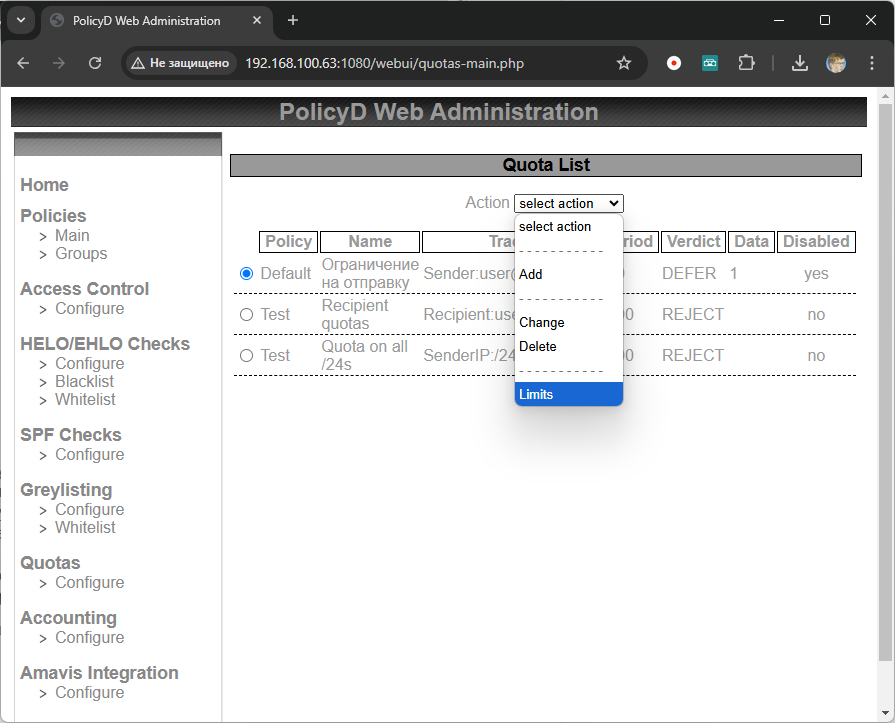Click the forward navigation arrow
The image size is (895, 723).
[58, 63]
